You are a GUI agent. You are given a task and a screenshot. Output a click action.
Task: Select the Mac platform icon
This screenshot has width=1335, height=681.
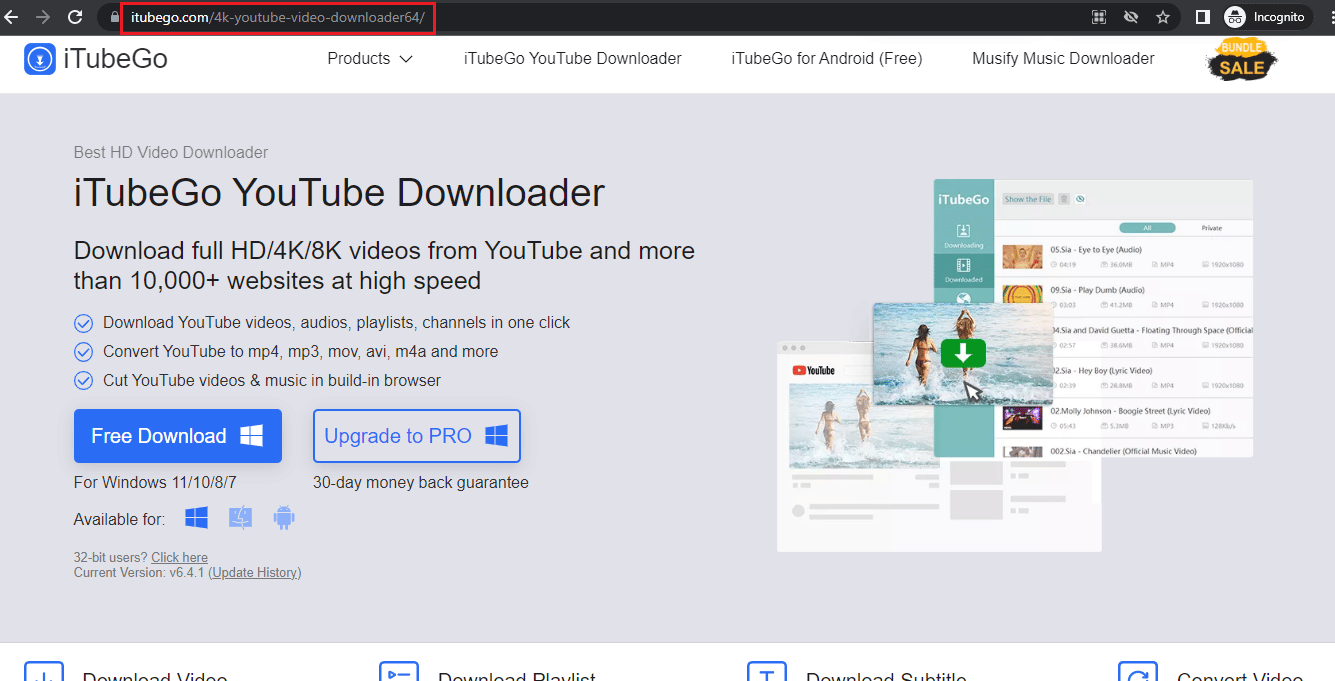click(x=240, y=518)
